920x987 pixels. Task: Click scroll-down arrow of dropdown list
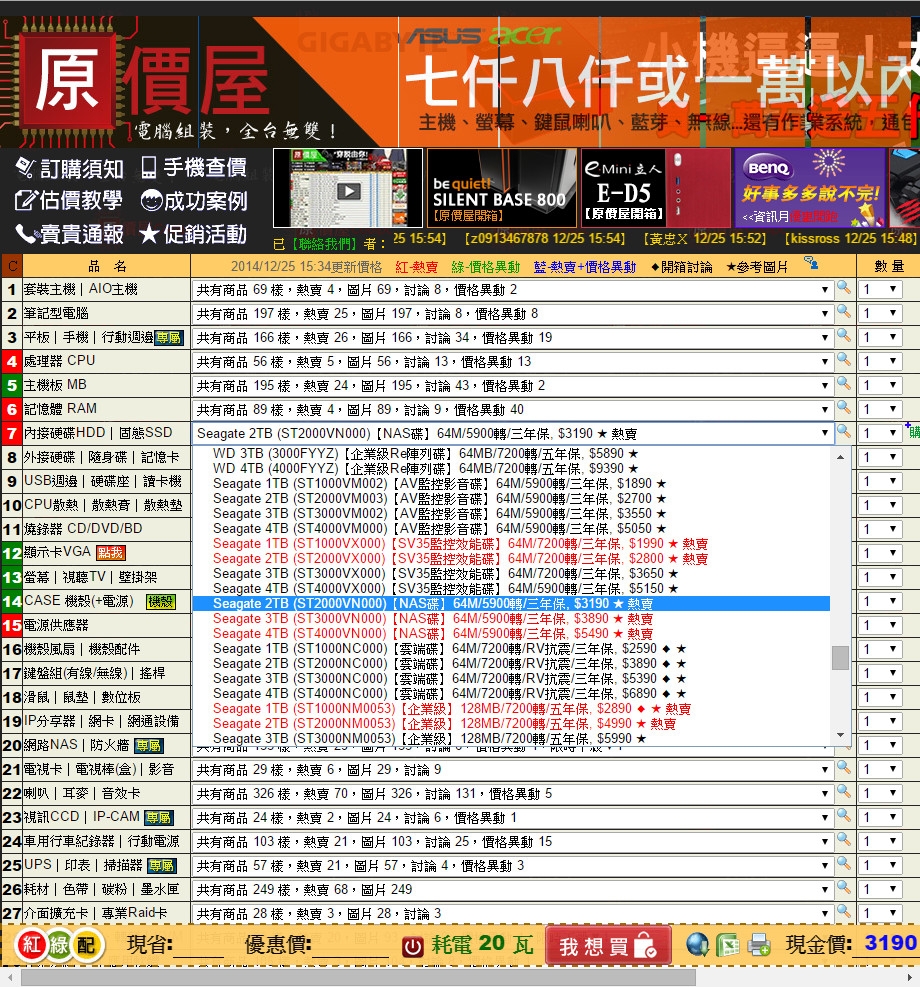click(840, 735)
